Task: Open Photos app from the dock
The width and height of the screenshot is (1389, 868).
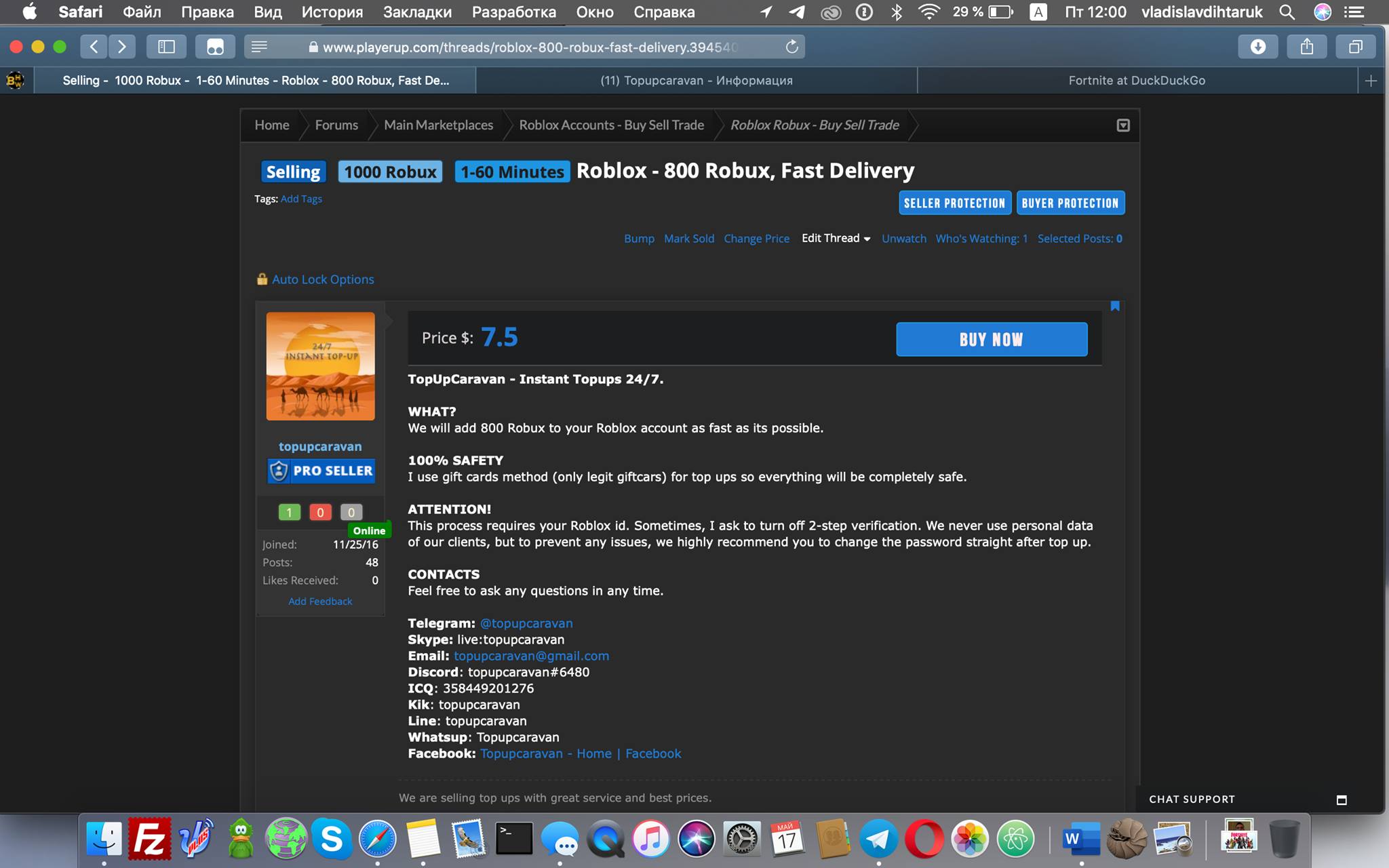Action: (x=970, y=839)
